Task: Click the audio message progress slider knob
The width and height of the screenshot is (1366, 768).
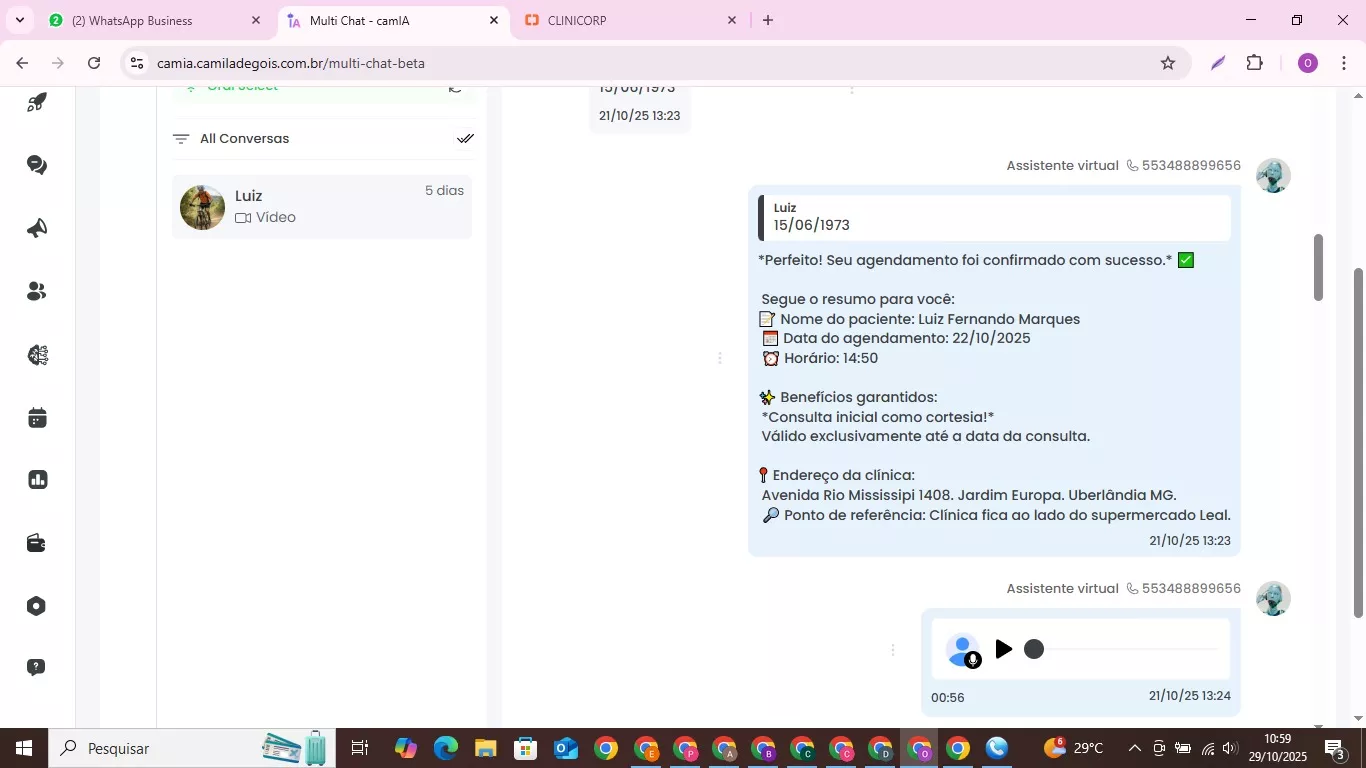Action: pyautogui.click(x=1034, y=650)
